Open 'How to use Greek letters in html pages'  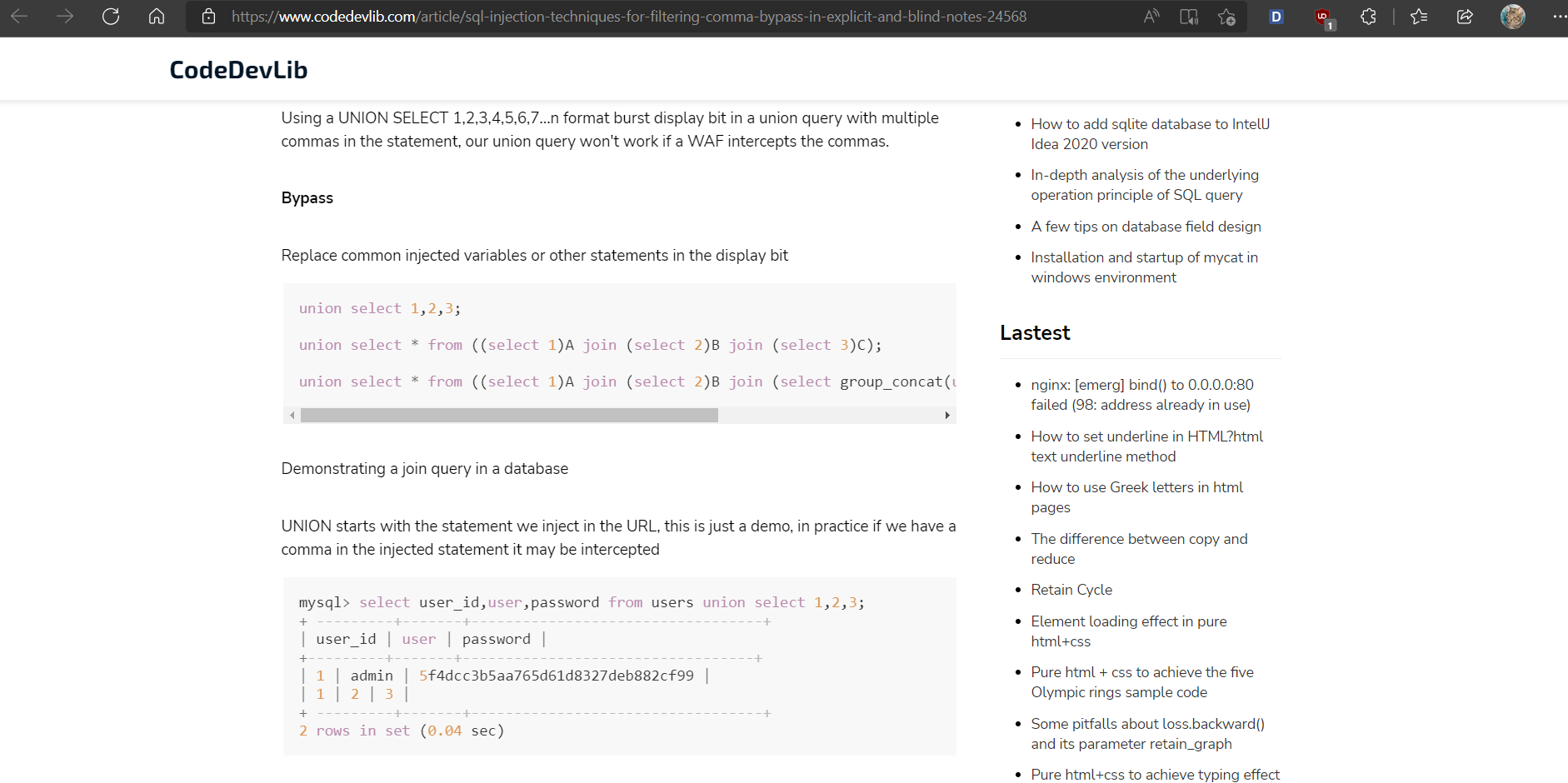coord(1136,497)
